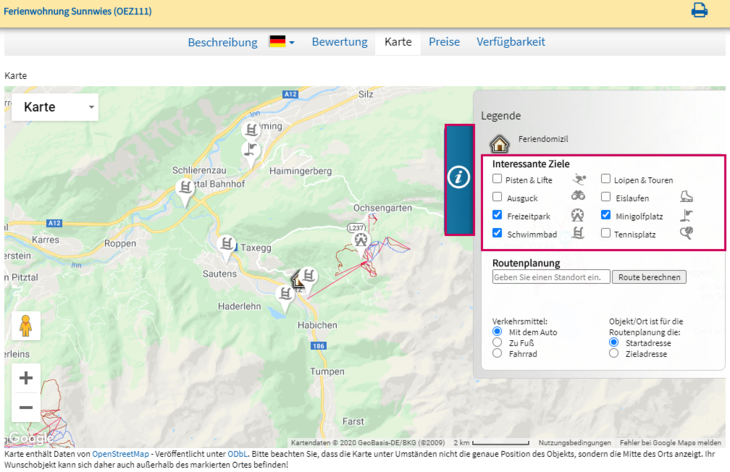Click the route starting location input field
This screenshot has height=472, width=730.
(x=550, y=277)
